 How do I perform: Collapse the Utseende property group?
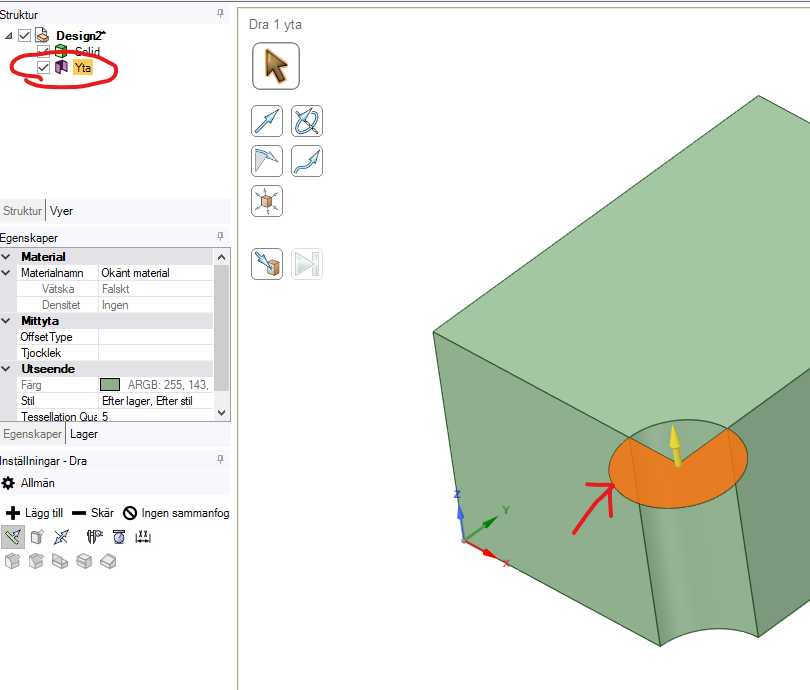point(7,369)
